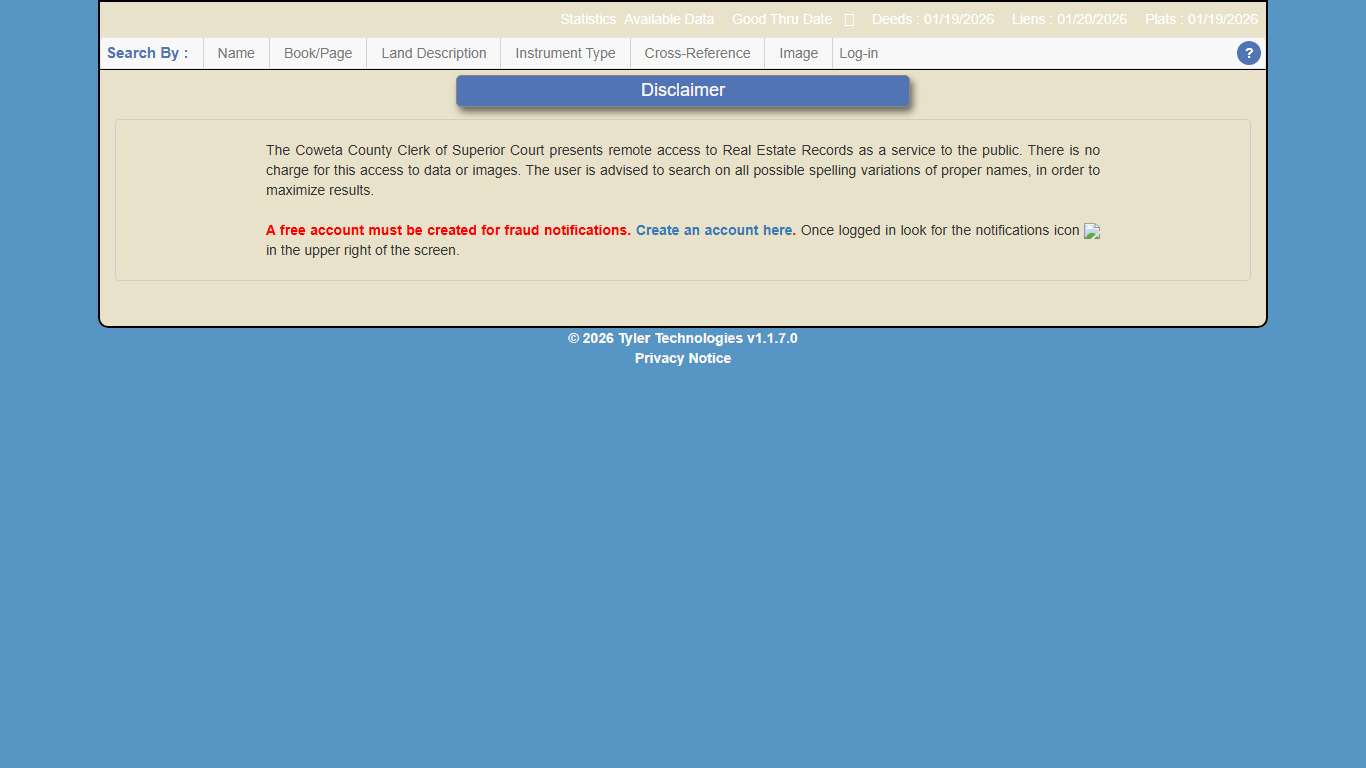Image resolution: width=1366 pixels, height=768 pixels.
Task: Click the 'Search By :' label
Action: coord(147,54)
